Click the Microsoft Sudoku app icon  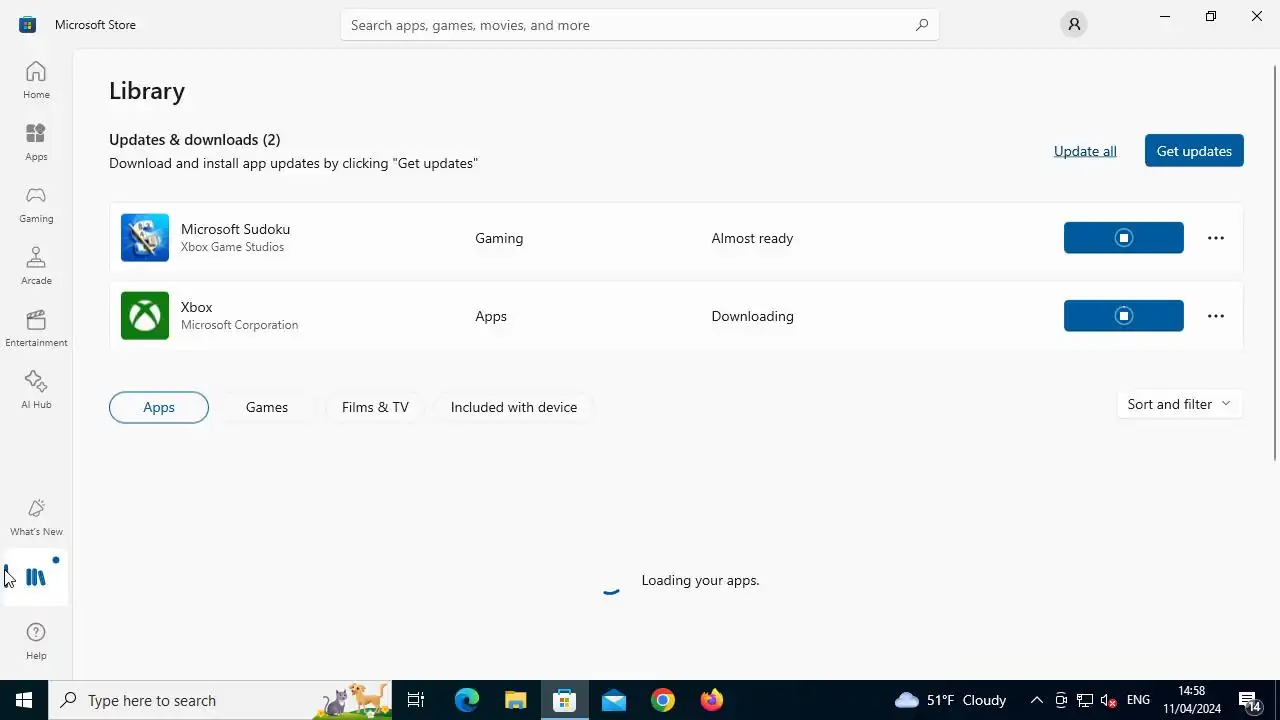pyautogui.click(x=145, y=238)
